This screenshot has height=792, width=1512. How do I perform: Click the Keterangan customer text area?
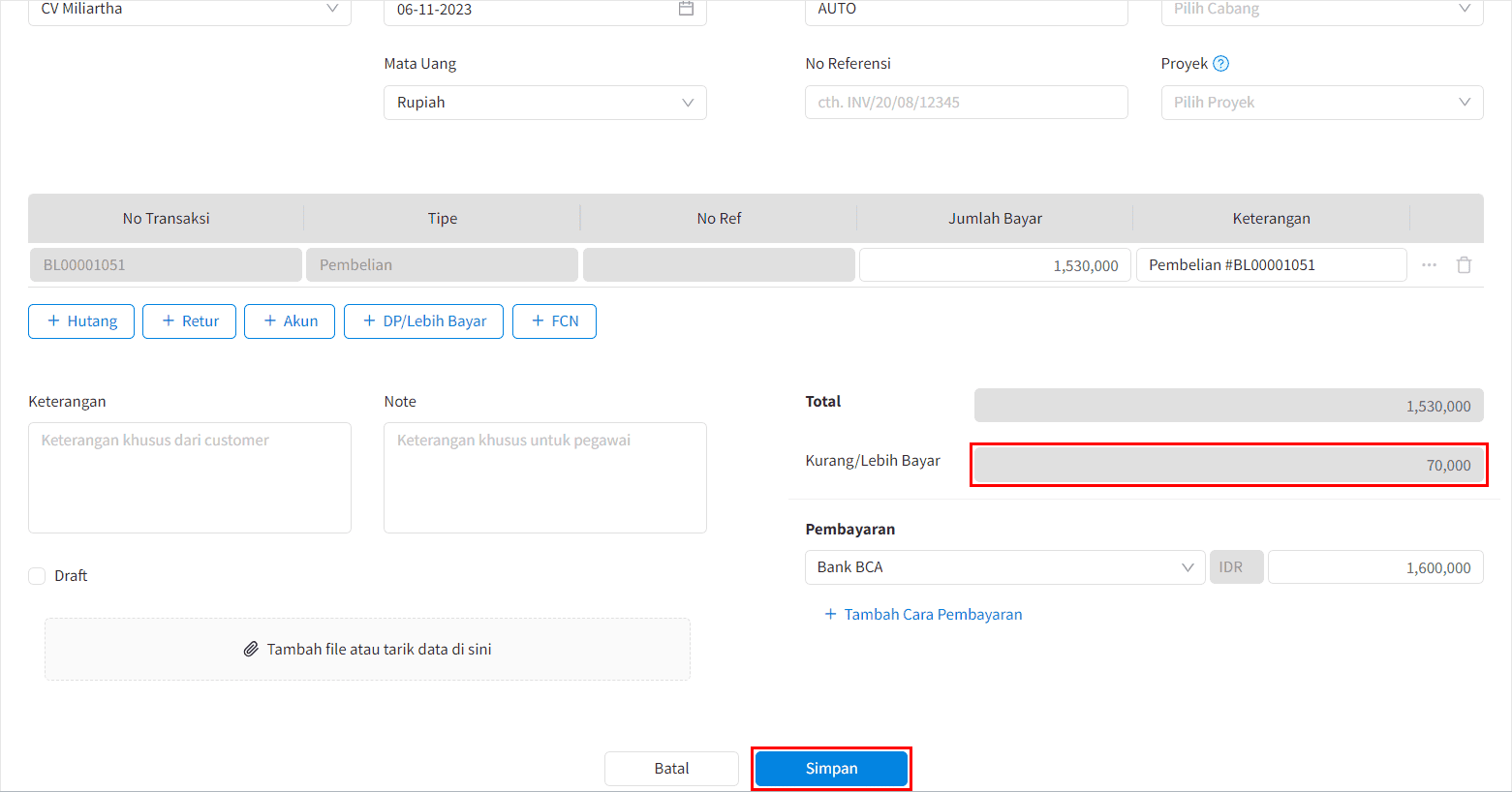coord(190,477)
